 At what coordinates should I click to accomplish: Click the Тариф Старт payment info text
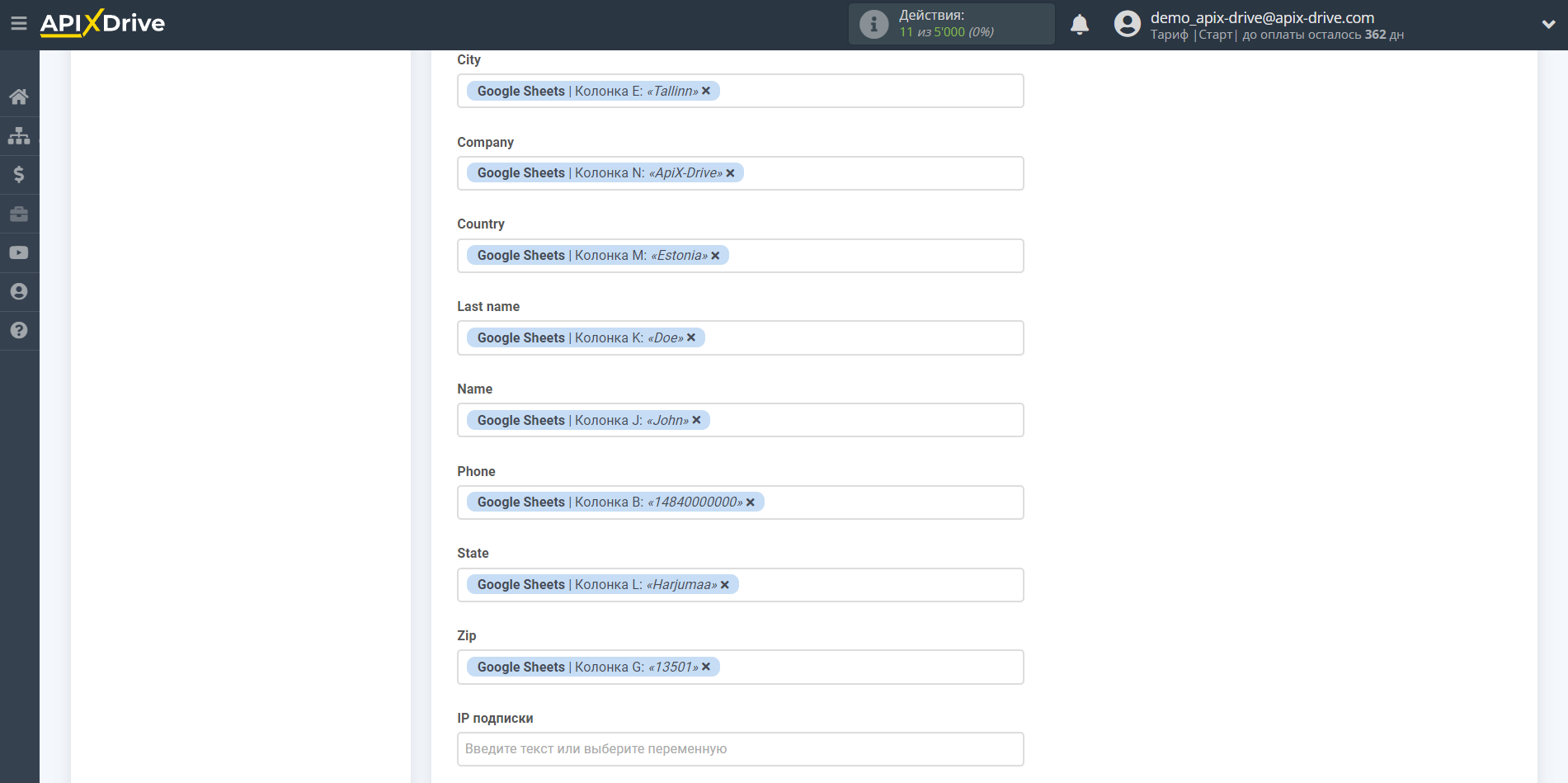1277,35
